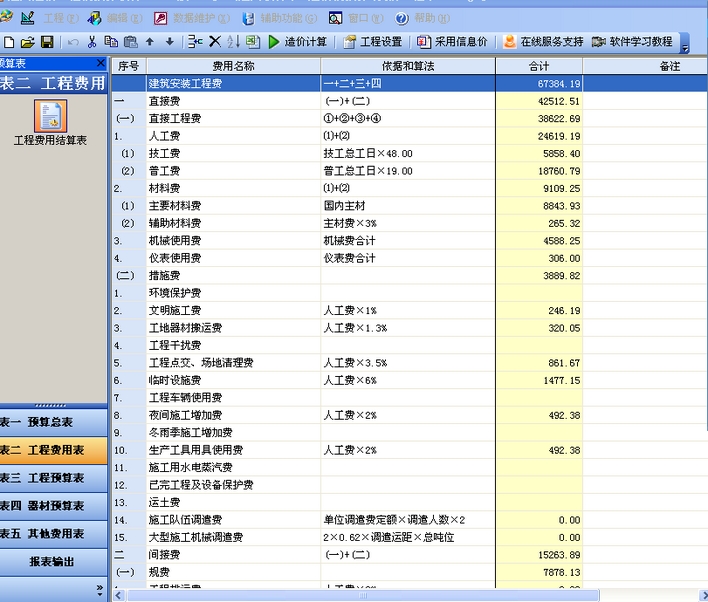This screenshot has width=708, height=602.
Task: Select the 直接工程费 cell
Action: pos(233,119)
